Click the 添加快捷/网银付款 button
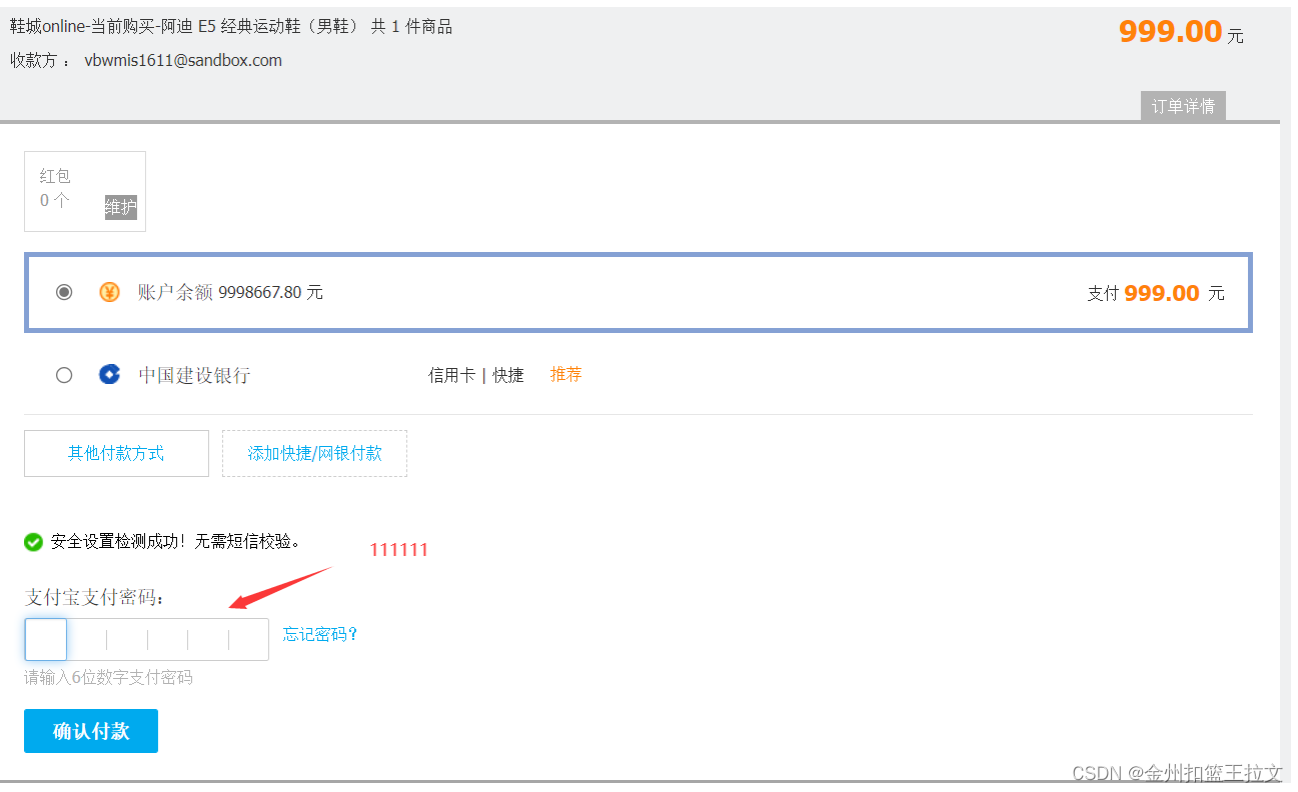The image size is (1298, 792). click(314, 453)
